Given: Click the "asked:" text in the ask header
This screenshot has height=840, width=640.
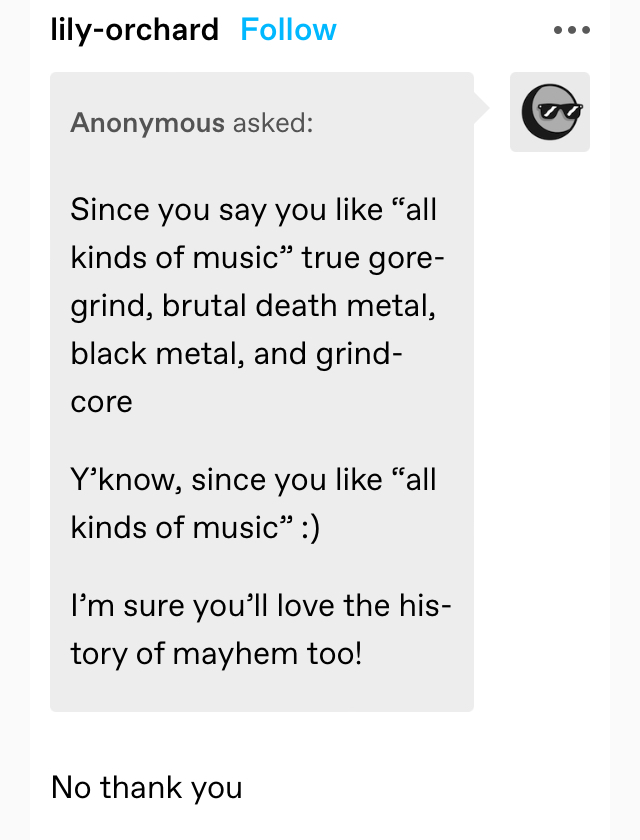Looking at the screenshot, I should pos(273,123).
